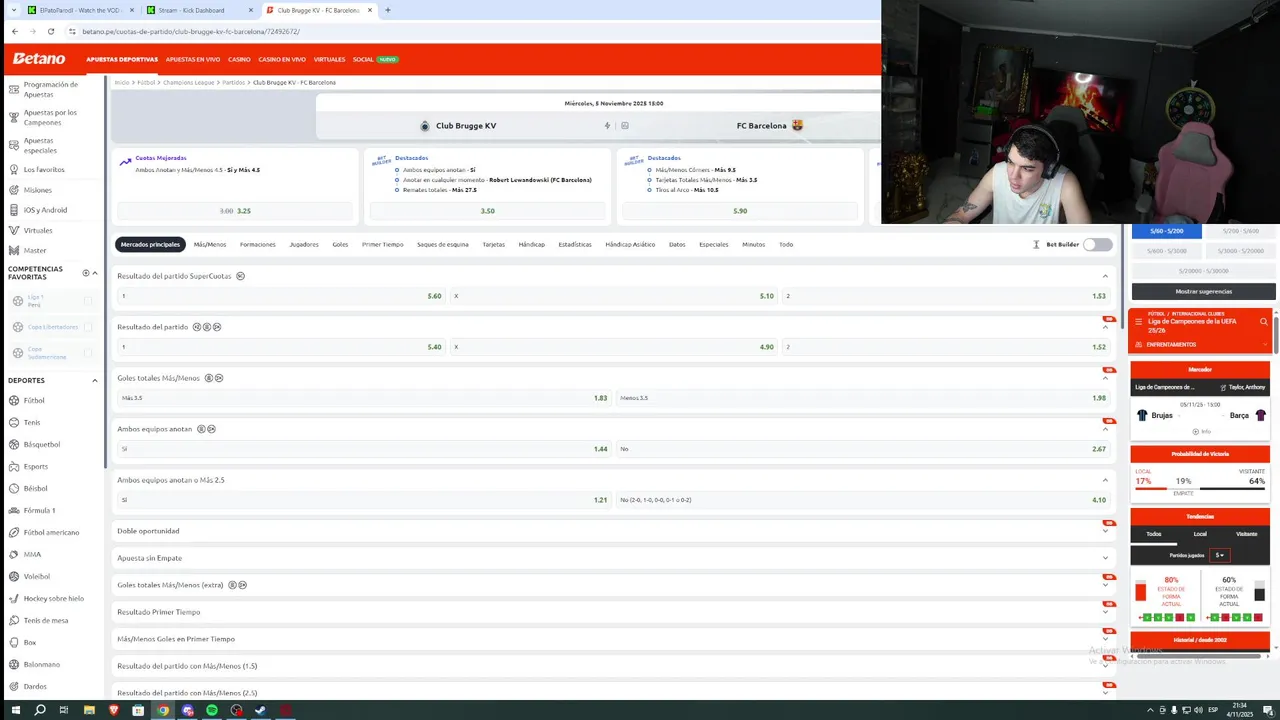1280x720 pixels.
Task: Select MMA in the Deportes list
Action: pyautogui.click(x=32, y=554)
